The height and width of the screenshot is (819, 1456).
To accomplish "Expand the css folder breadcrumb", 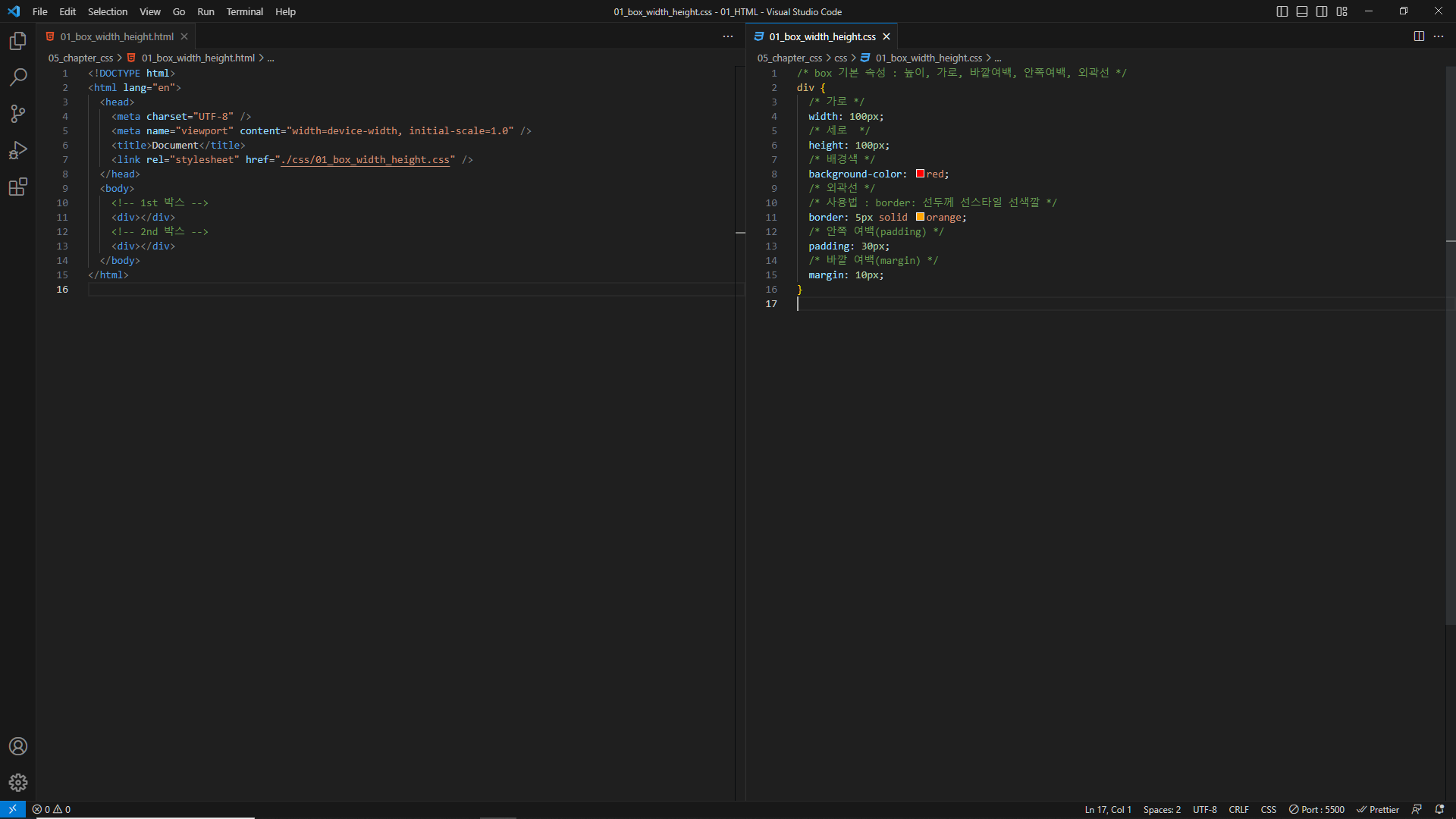I will (840, 58).
